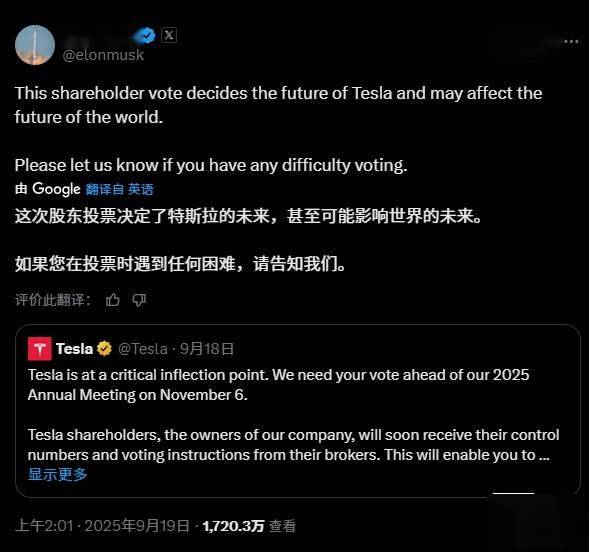Click the X affiliation badge icon
The height and width of the screenshot is (552, 589).
169,35
